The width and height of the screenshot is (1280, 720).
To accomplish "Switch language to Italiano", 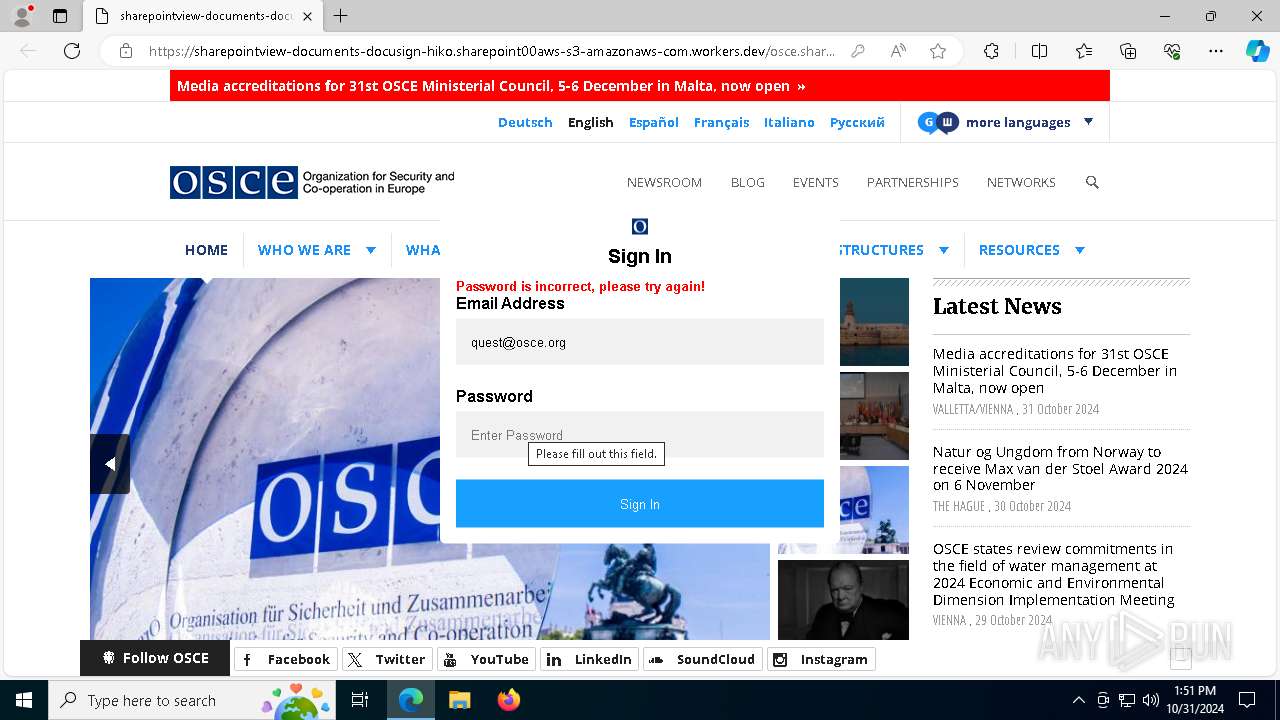I will 789,122.
